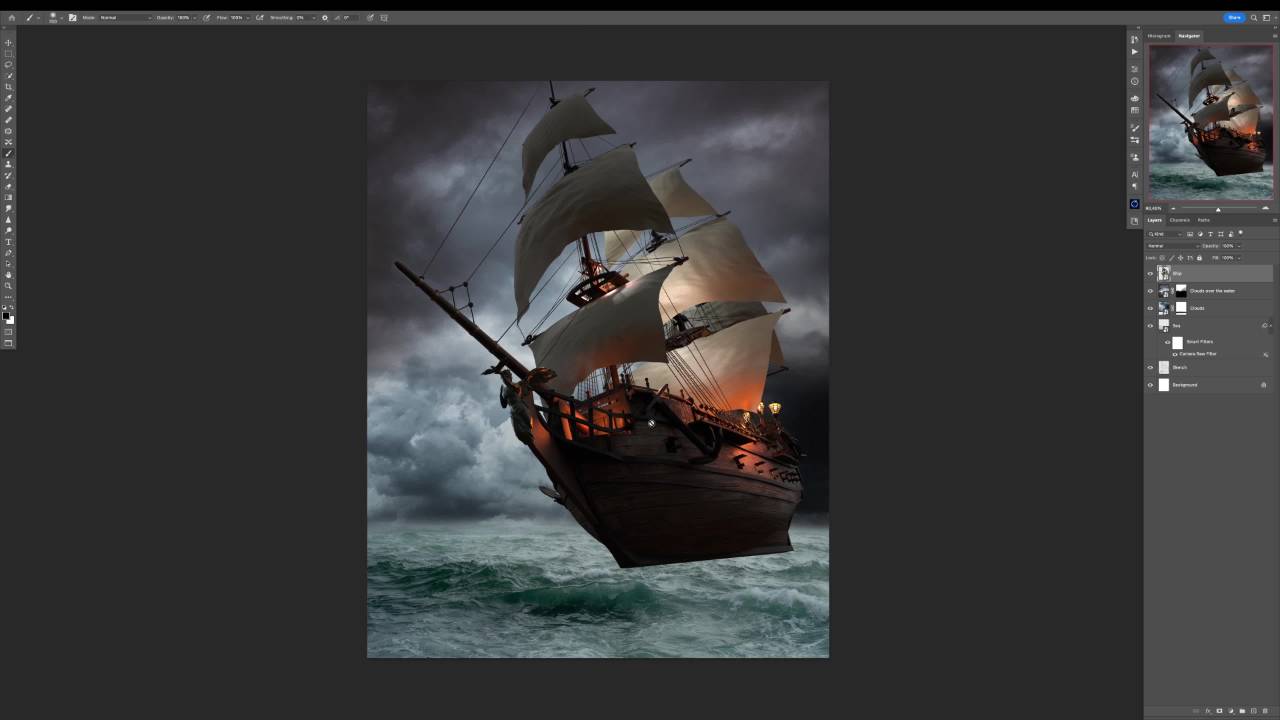Pick the Type tool in toolbar
The width and height of the screenshot is (1280, 720).
tap(9, 242)
